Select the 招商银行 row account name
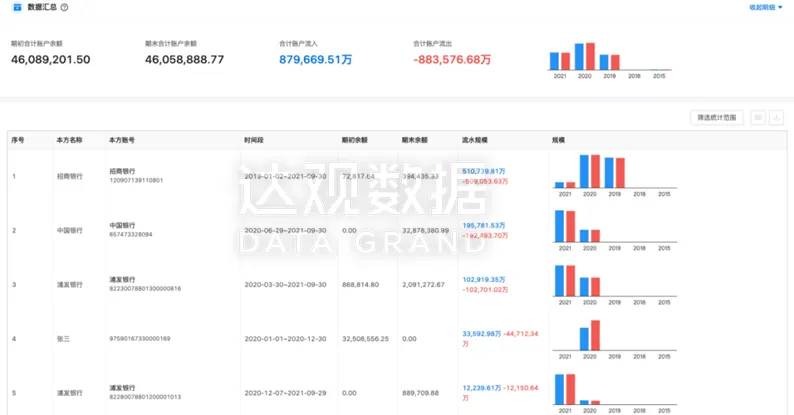Image resolution: width=794 pixels, height=415 pixels. pyautogui.click(x=70, y=176)
